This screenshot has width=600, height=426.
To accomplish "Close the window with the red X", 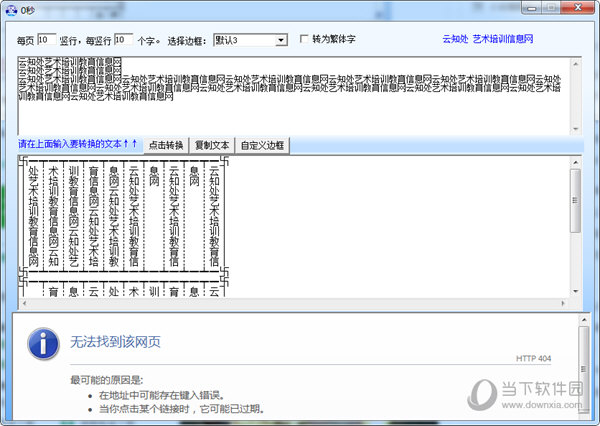I will (578, 7).
